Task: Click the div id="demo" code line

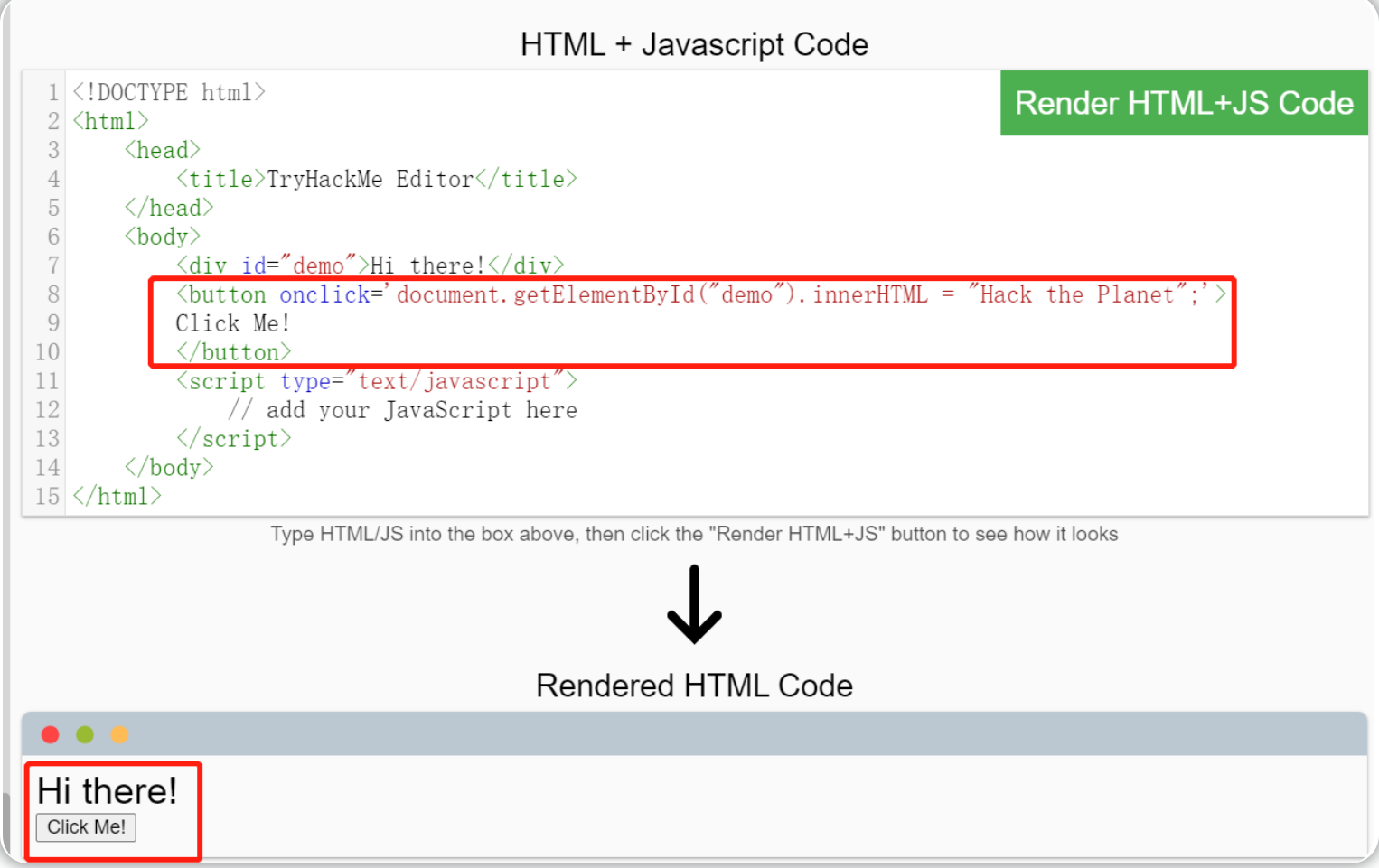Action: pyautogui.click(x=370, y=266)
